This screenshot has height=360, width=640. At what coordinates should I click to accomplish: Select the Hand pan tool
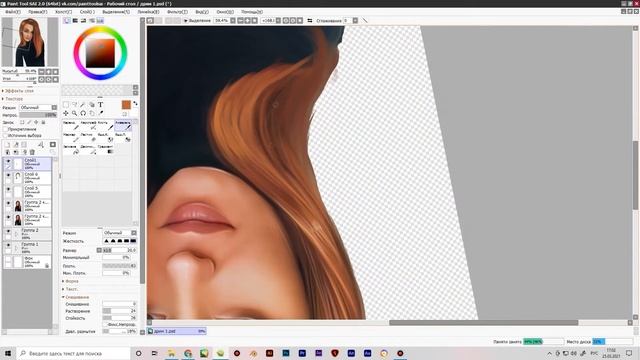click(92, 113)
